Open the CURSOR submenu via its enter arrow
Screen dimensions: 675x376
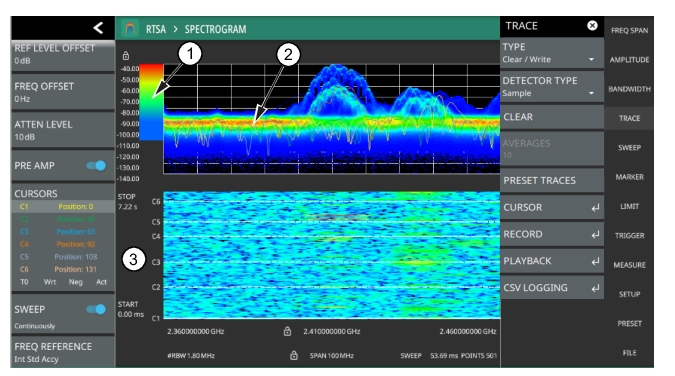pyautogui.click(x=595, y=208)
